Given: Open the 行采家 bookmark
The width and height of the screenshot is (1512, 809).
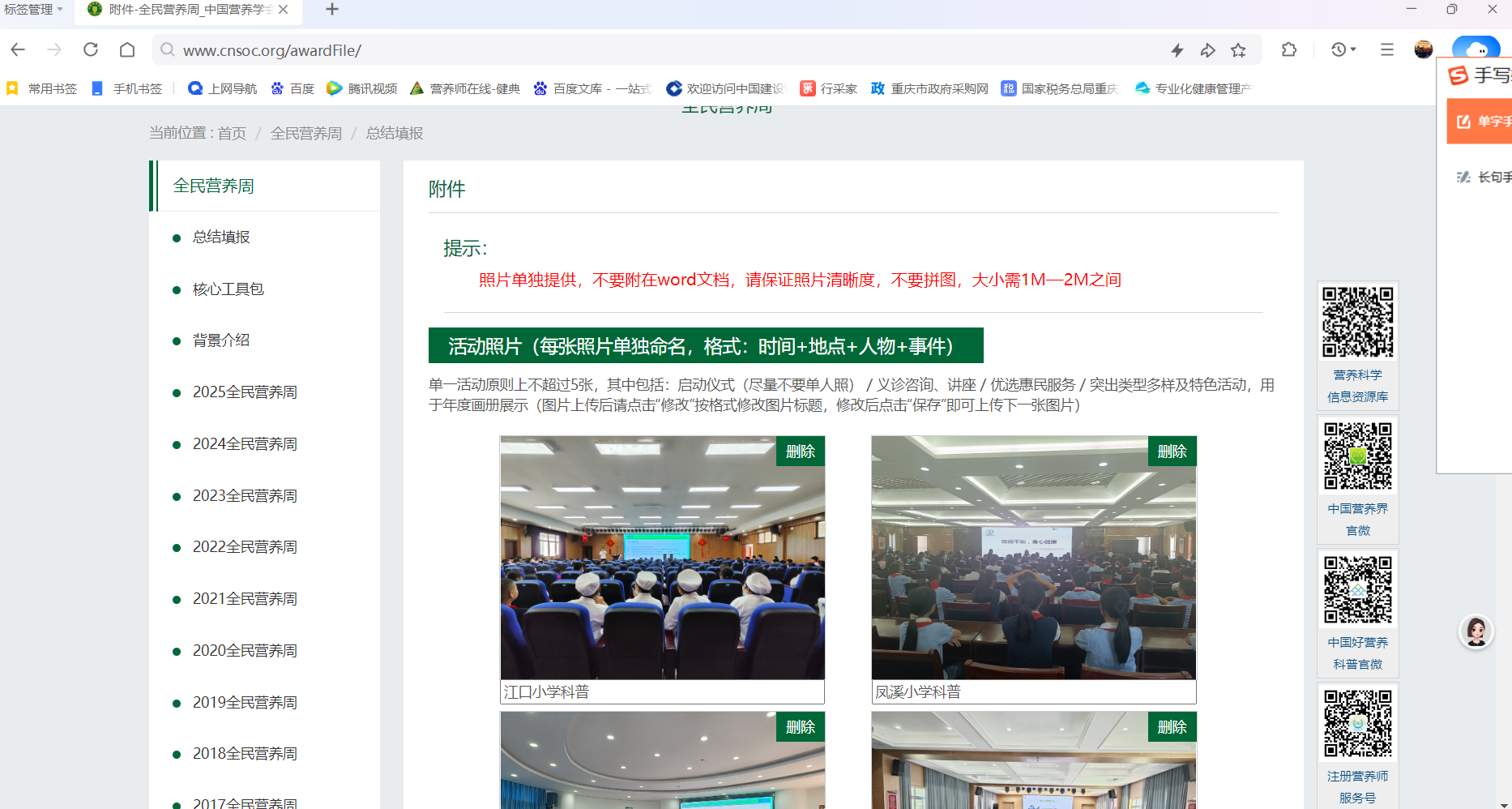Looking at the screenshot, I should click(828, 88).
